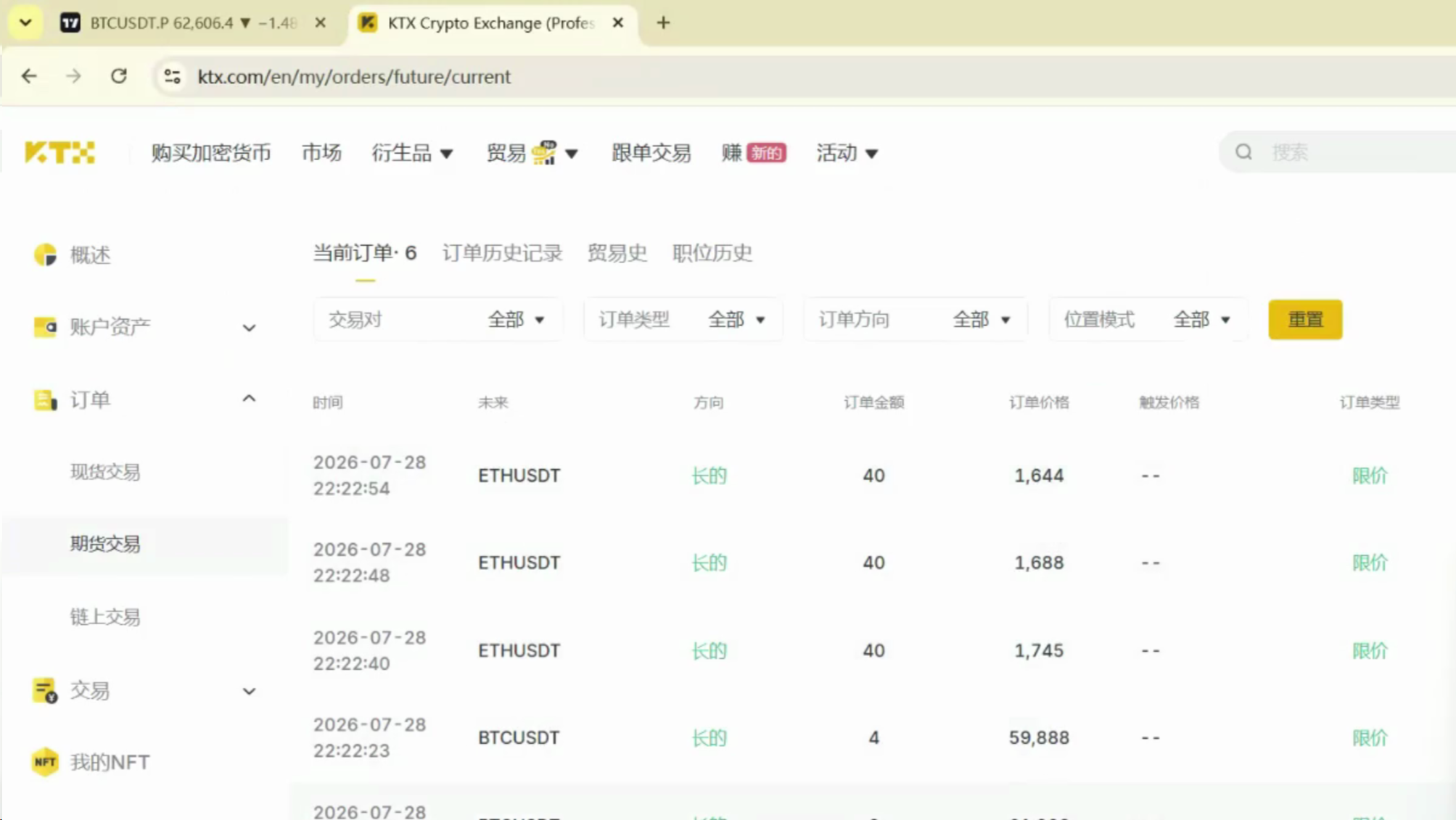
Task: Click ETHUSDT in the 1,644 order row
Action: (519, 476)
